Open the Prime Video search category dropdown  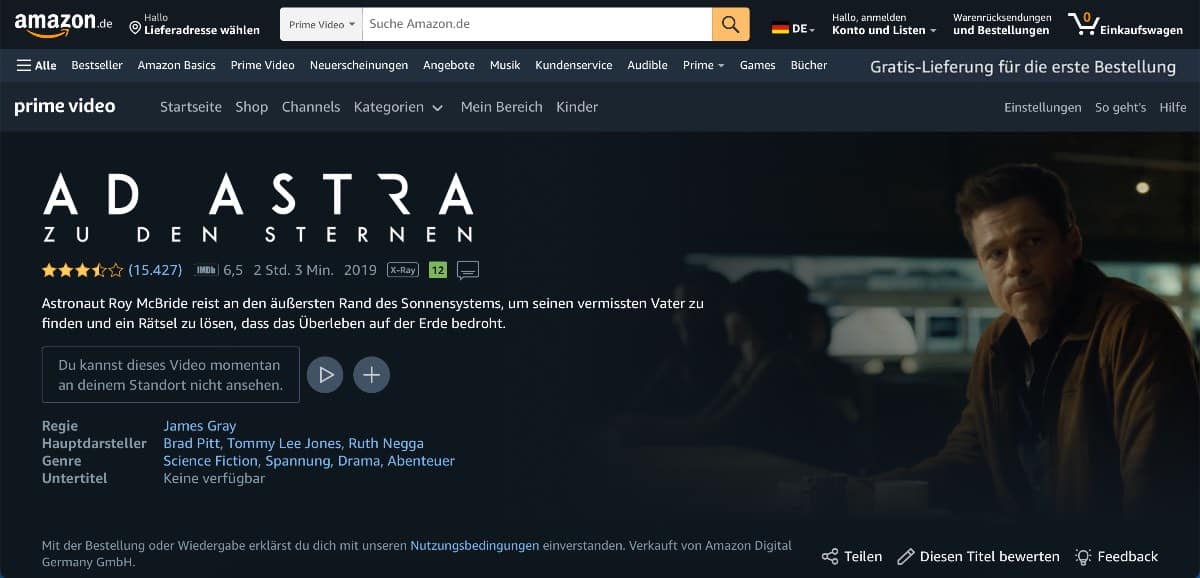(x=320, y=24)
